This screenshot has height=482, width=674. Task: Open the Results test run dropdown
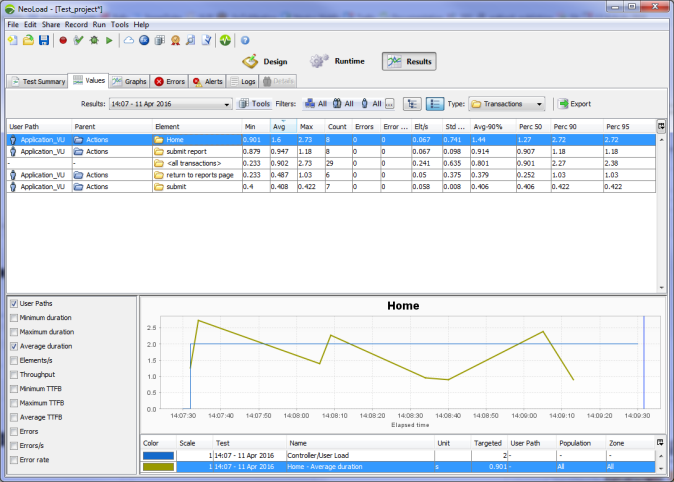226,103
